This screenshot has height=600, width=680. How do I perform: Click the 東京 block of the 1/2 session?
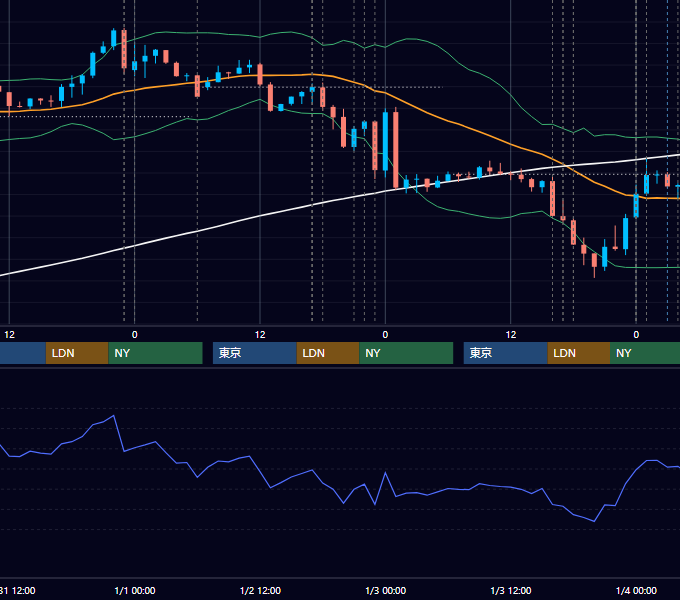pyautogui.click(x=255, y=353)
